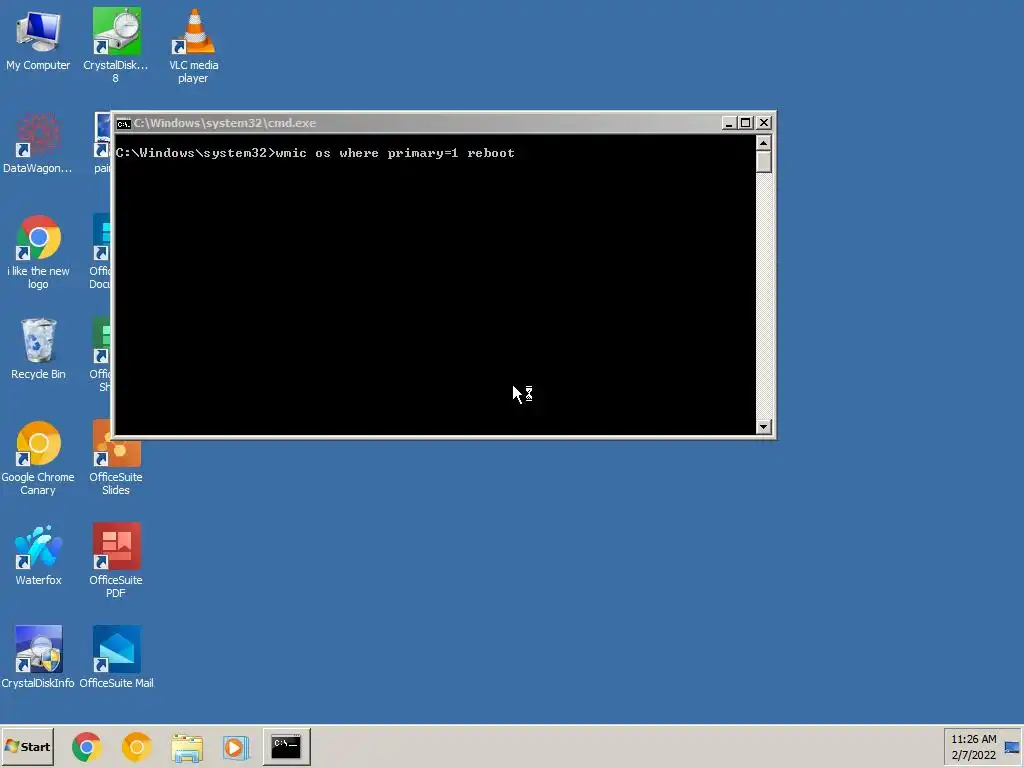Minimize the cmd.exe window
This screenshot has height=768, width=1024.
(x=729, y=123)
